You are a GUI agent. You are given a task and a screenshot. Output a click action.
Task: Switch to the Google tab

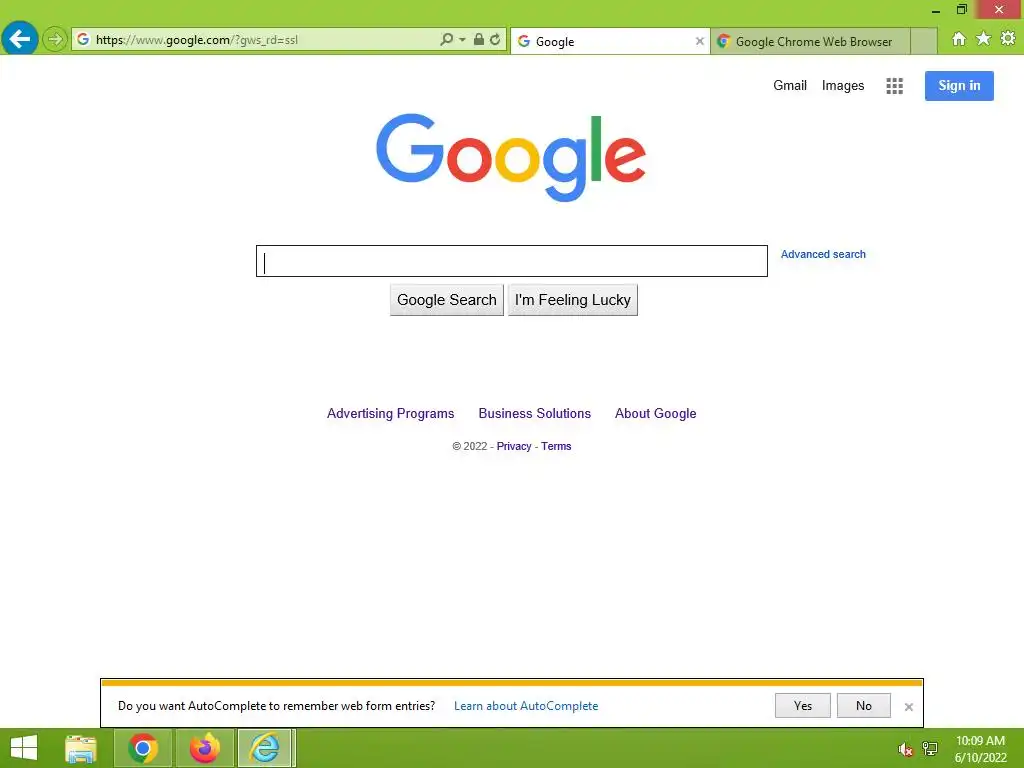[609, 41]
